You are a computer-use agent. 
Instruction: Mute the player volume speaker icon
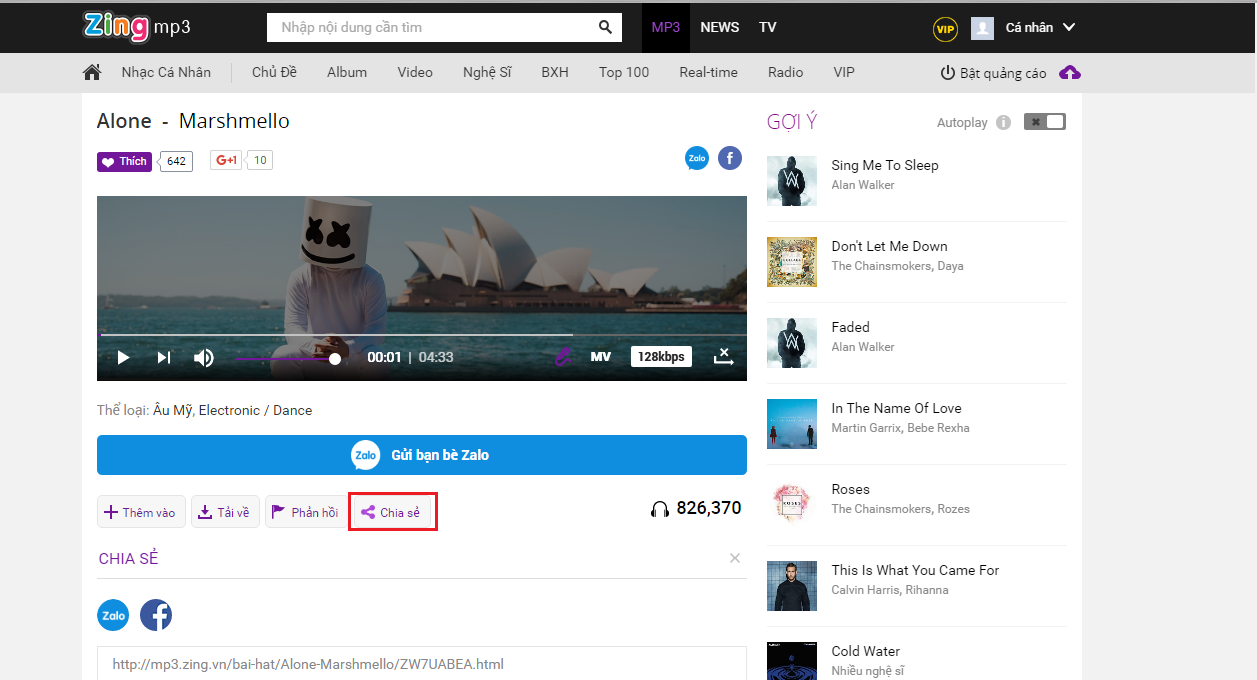coord(204,357)
